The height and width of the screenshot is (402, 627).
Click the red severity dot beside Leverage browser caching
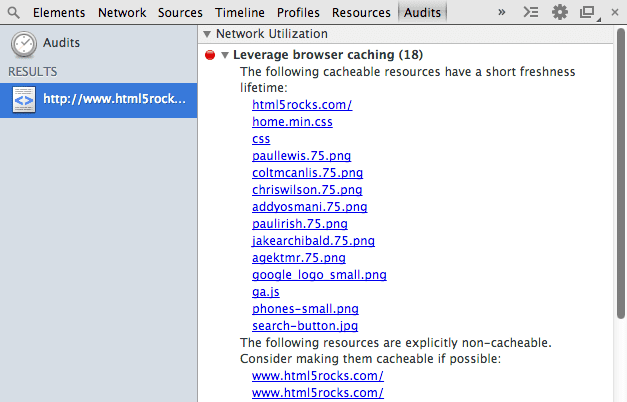click(x=210, y=55)
